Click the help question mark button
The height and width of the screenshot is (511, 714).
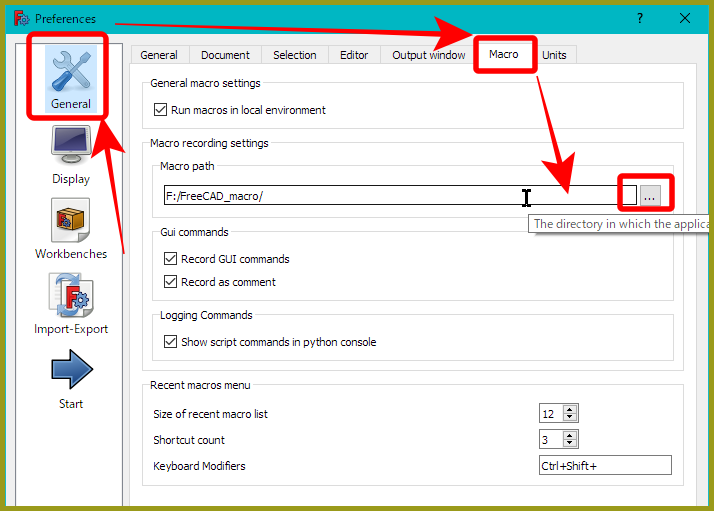point(640,19)
